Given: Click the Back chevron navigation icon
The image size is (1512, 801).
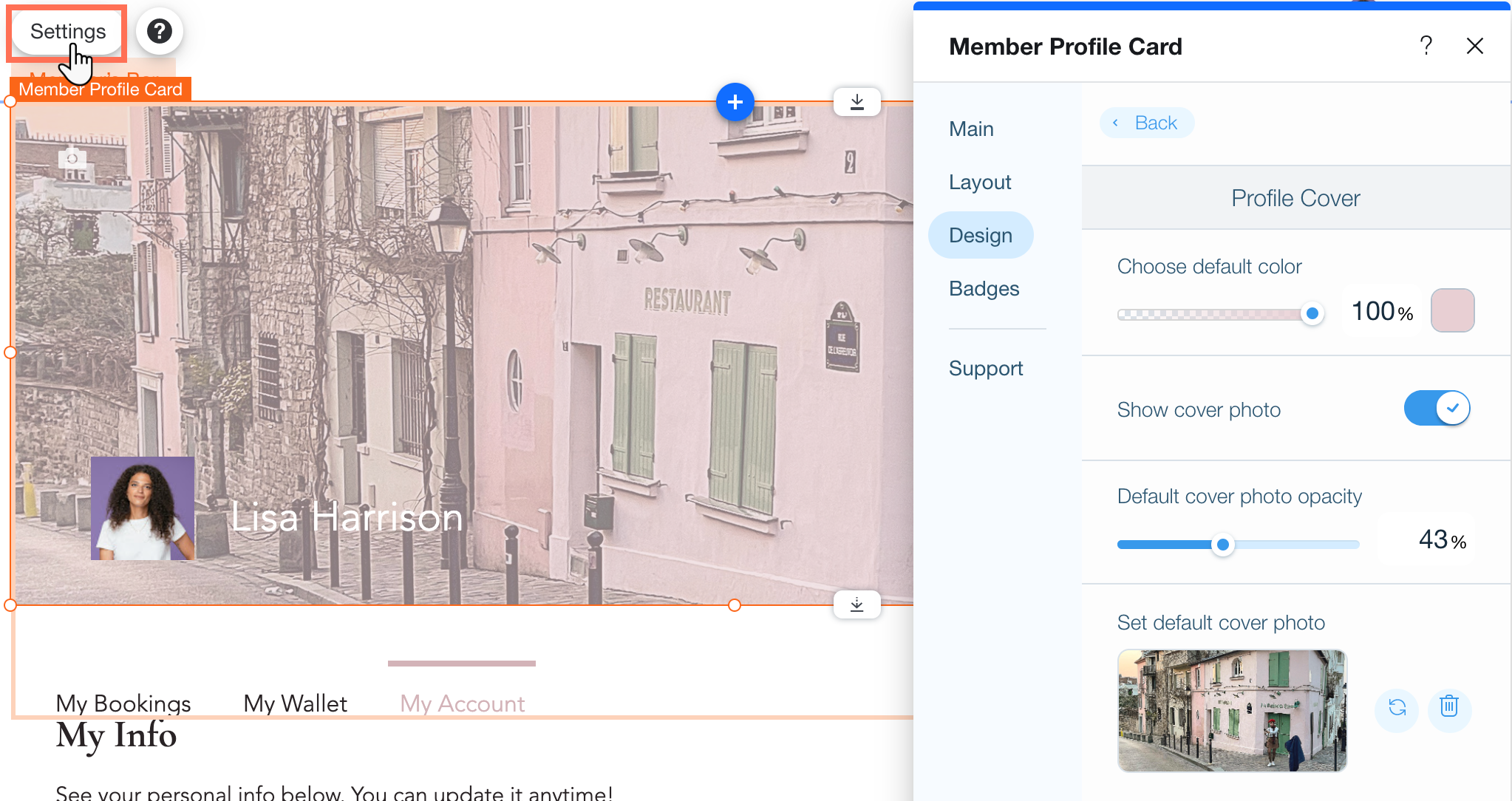Looking at the screenshot, I should [1116, 121].
